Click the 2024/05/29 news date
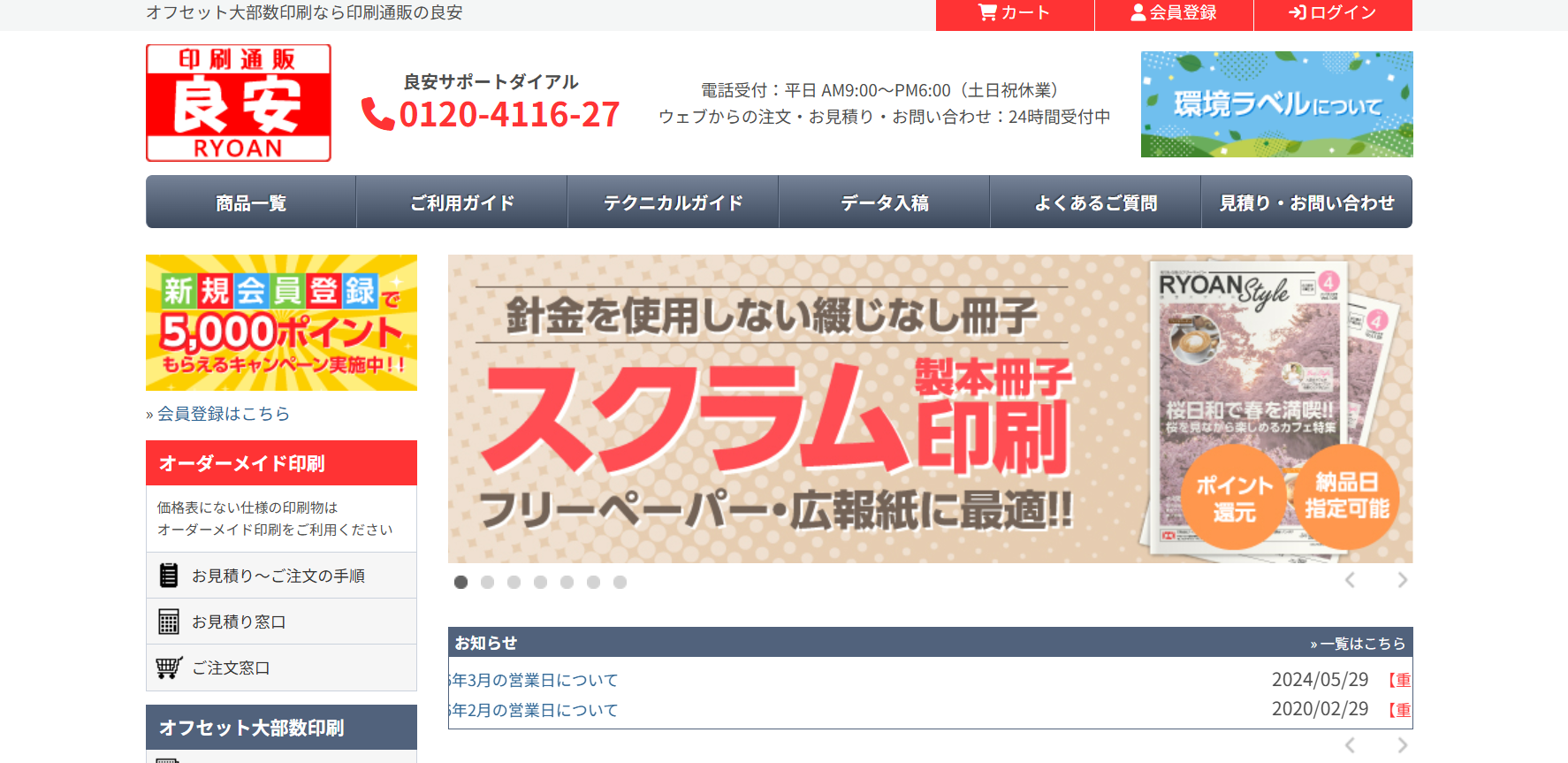The image size is (1568, 763). pos(1320,680)
